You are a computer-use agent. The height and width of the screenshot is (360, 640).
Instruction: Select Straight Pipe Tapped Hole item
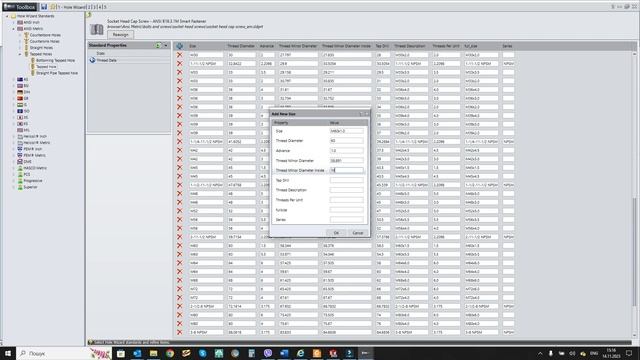point(57,73)
